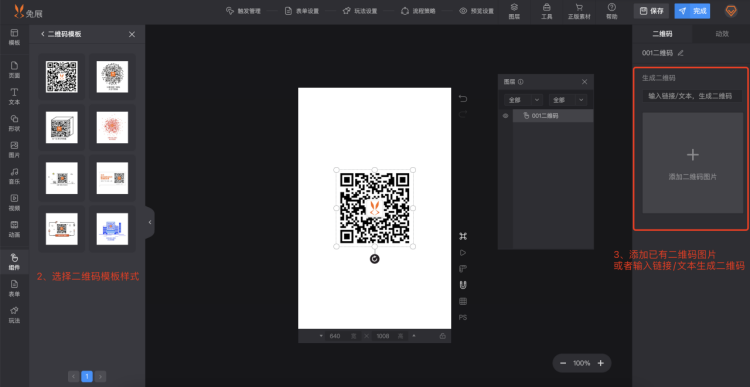Screen dimensions: 750x387
Task: Zoom in with the plus button
Action: [x=601, y=363]
